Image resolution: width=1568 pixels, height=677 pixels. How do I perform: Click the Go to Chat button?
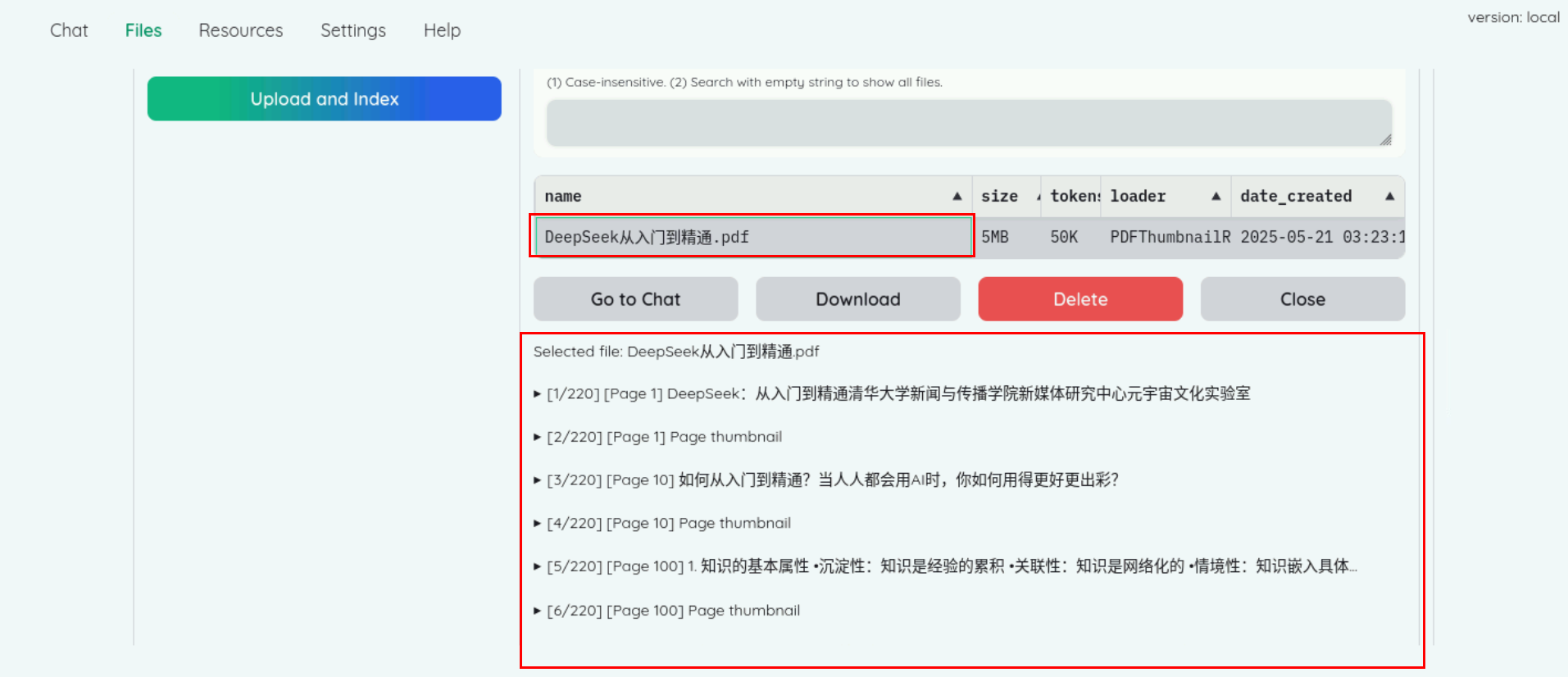pos(636,299)
